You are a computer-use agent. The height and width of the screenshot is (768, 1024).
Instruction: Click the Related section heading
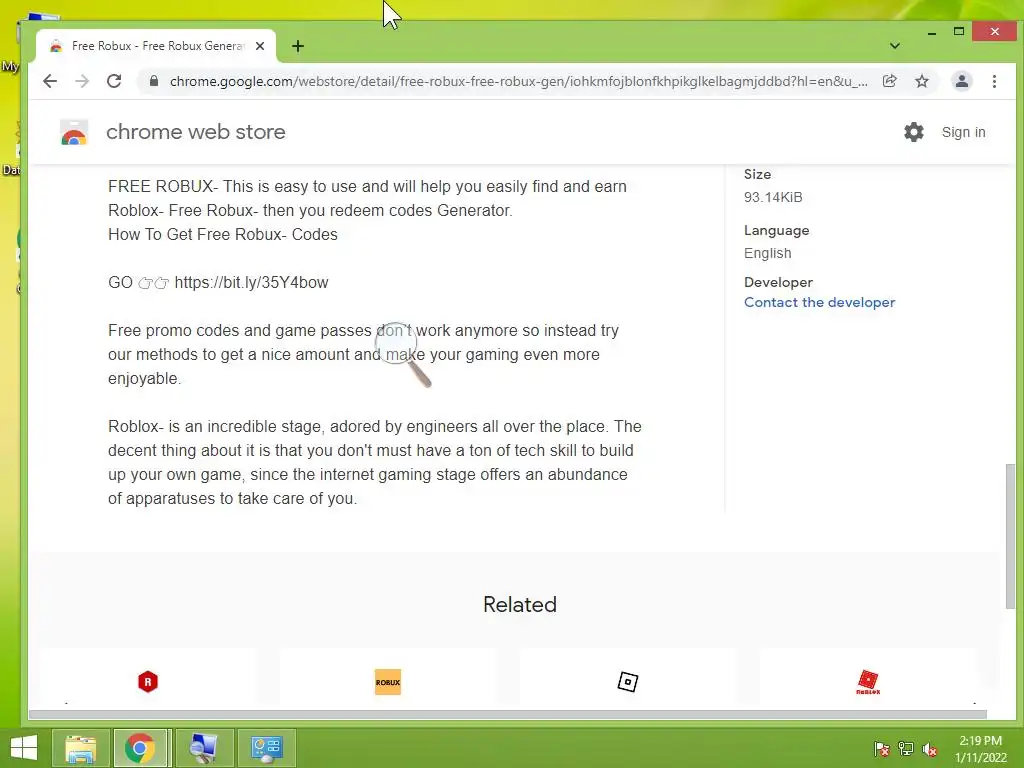(520, 604)
